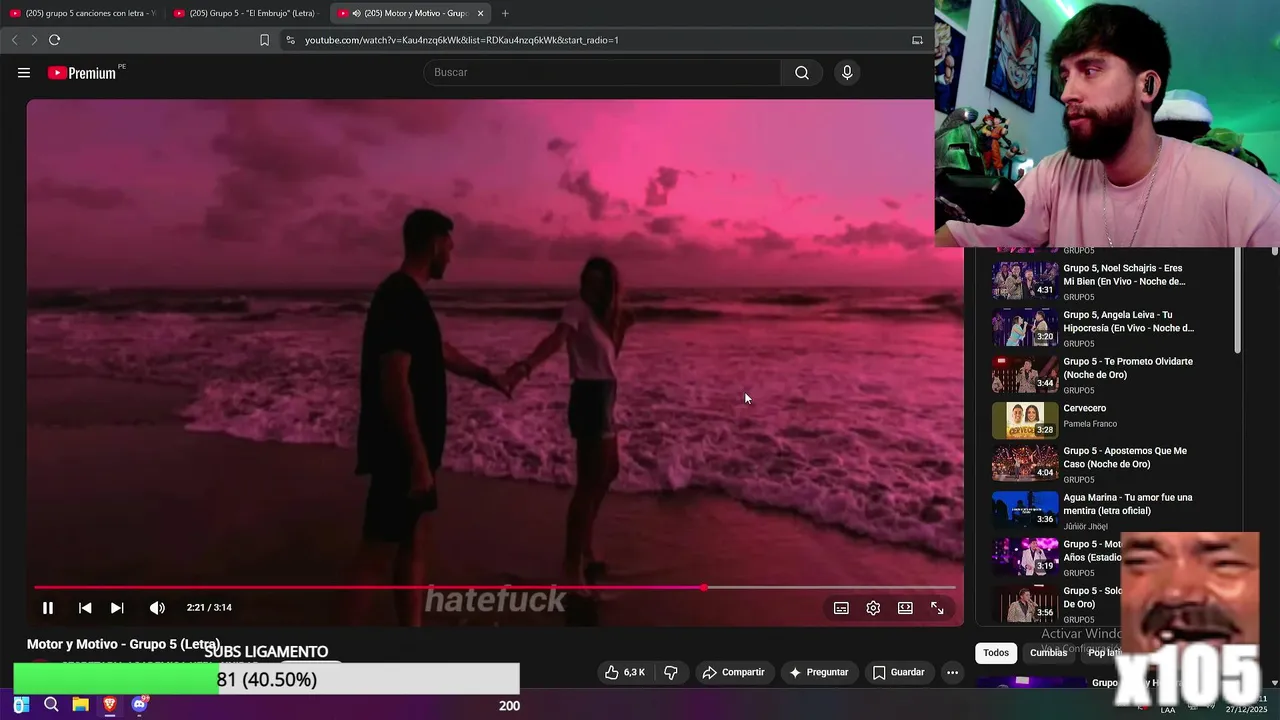The image size is (1280, 720).
Task: Toggle subtitles in the video player
Action: (841, 608)
